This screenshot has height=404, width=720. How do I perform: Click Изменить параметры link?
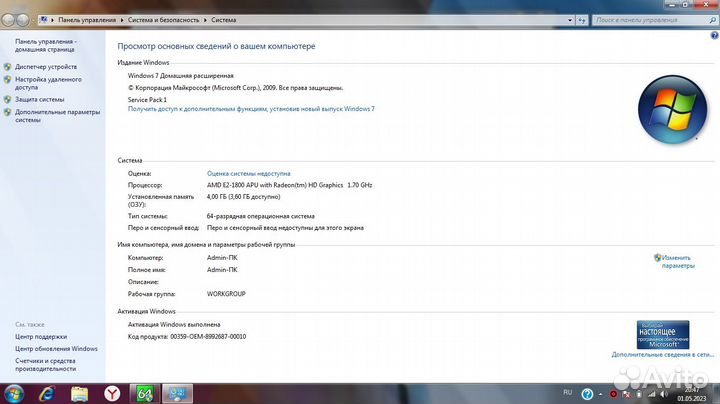678,262
